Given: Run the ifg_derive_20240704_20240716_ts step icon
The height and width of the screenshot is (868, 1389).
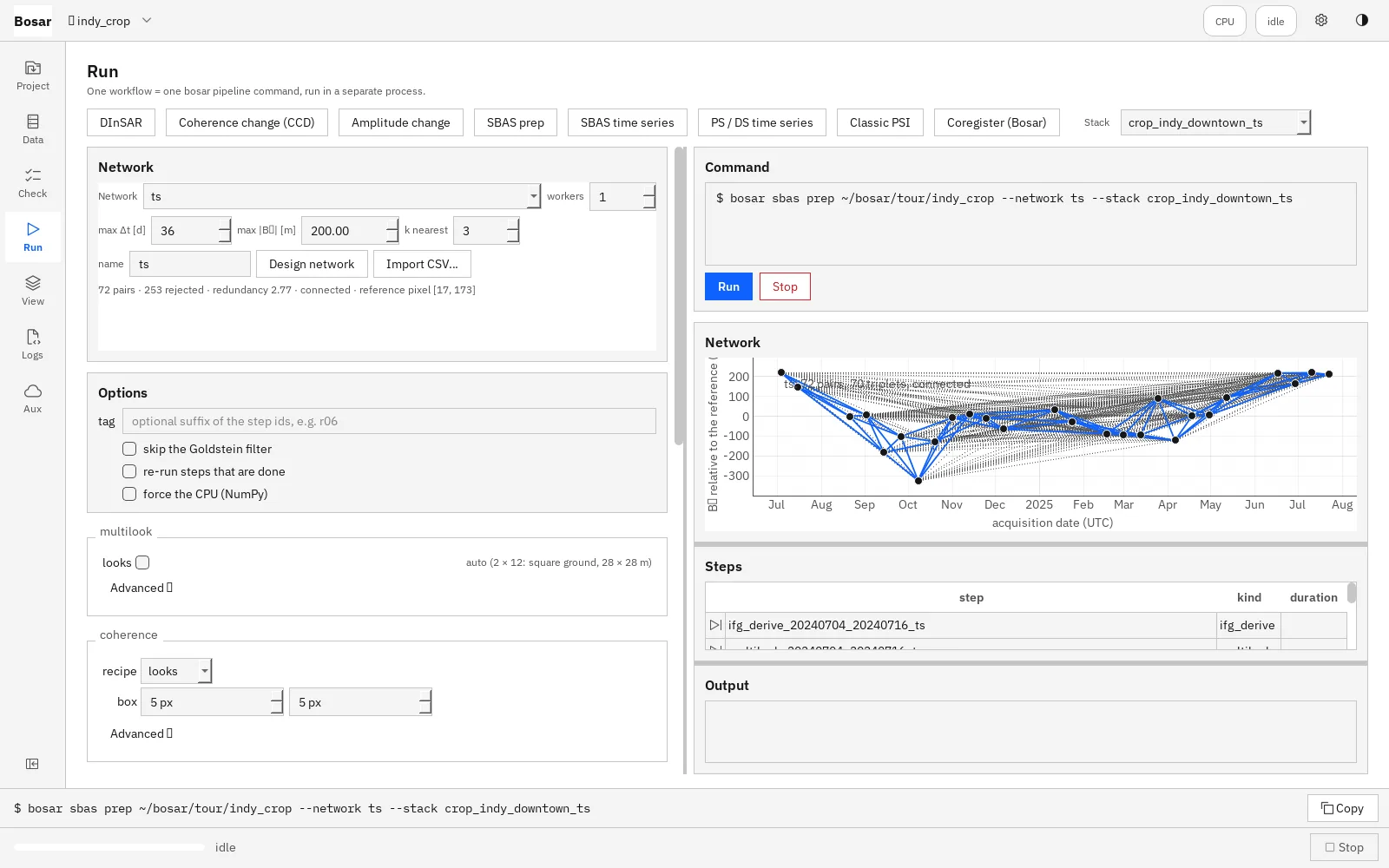Looking at the screenshot, I should point(715,625).
